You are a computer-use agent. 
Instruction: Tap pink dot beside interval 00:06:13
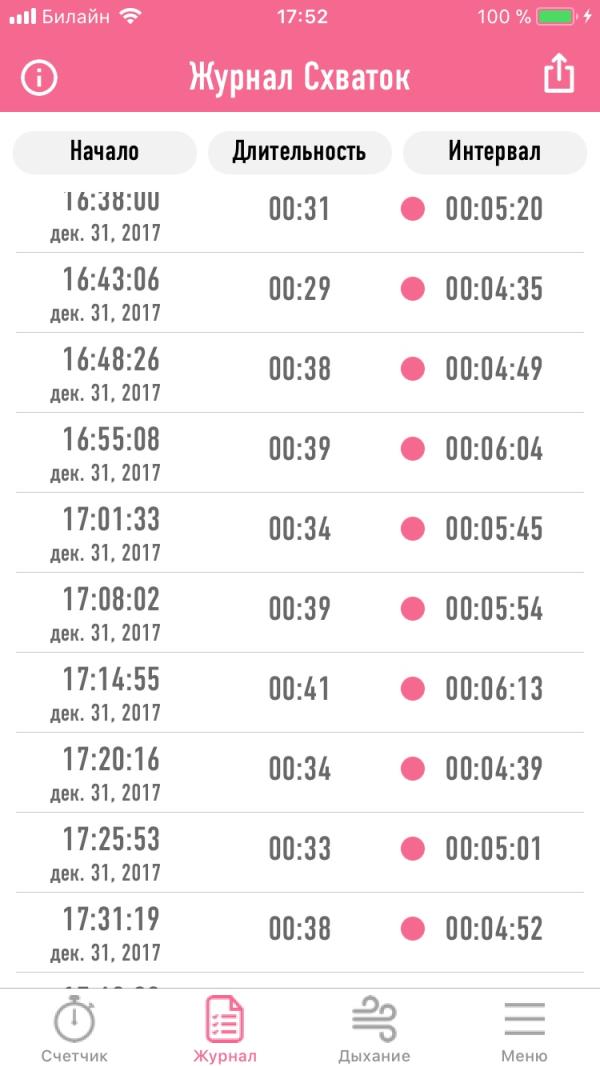coord(412,689)
